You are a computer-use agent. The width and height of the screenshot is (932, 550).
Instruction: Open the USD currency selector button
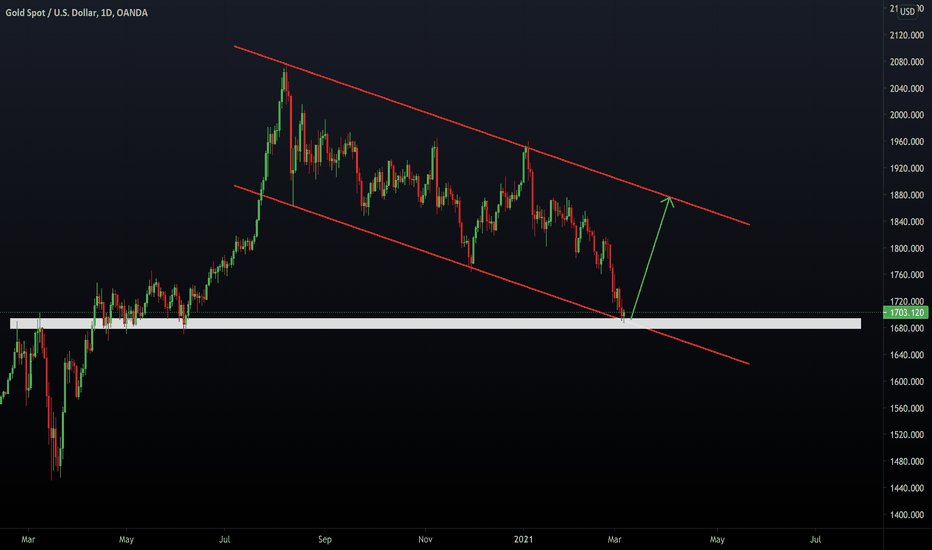pos(907,11)
